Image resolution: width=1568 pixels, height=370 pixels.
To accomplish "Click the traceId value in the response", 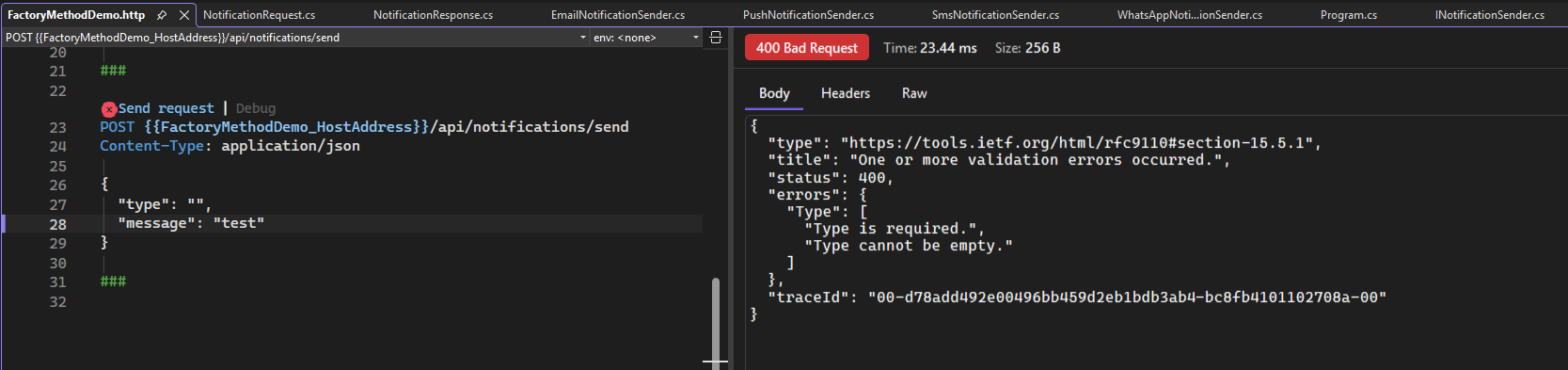I will [x=1127, y=298].
